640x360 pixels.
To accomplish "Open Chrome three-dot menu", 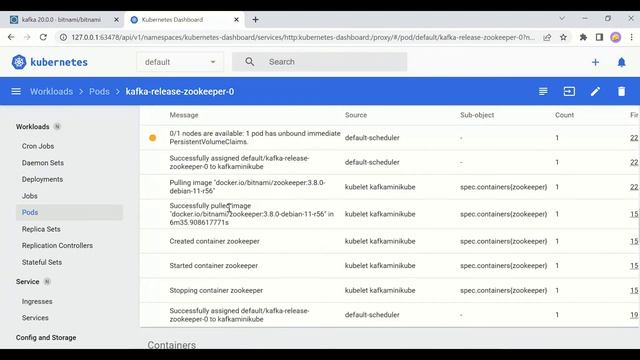I will (631, 37).
